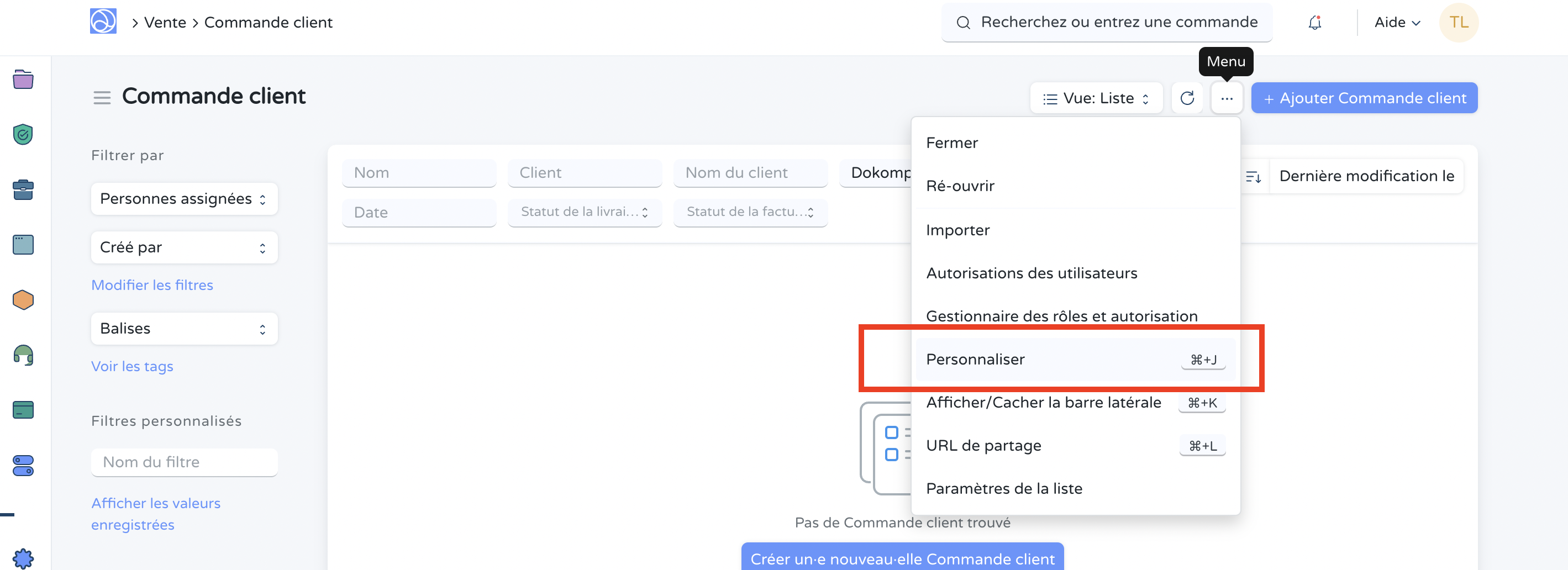Click 'Ajouter Commande client' button
This screenshot has height=570, width=1568.
coord(1364,97)
